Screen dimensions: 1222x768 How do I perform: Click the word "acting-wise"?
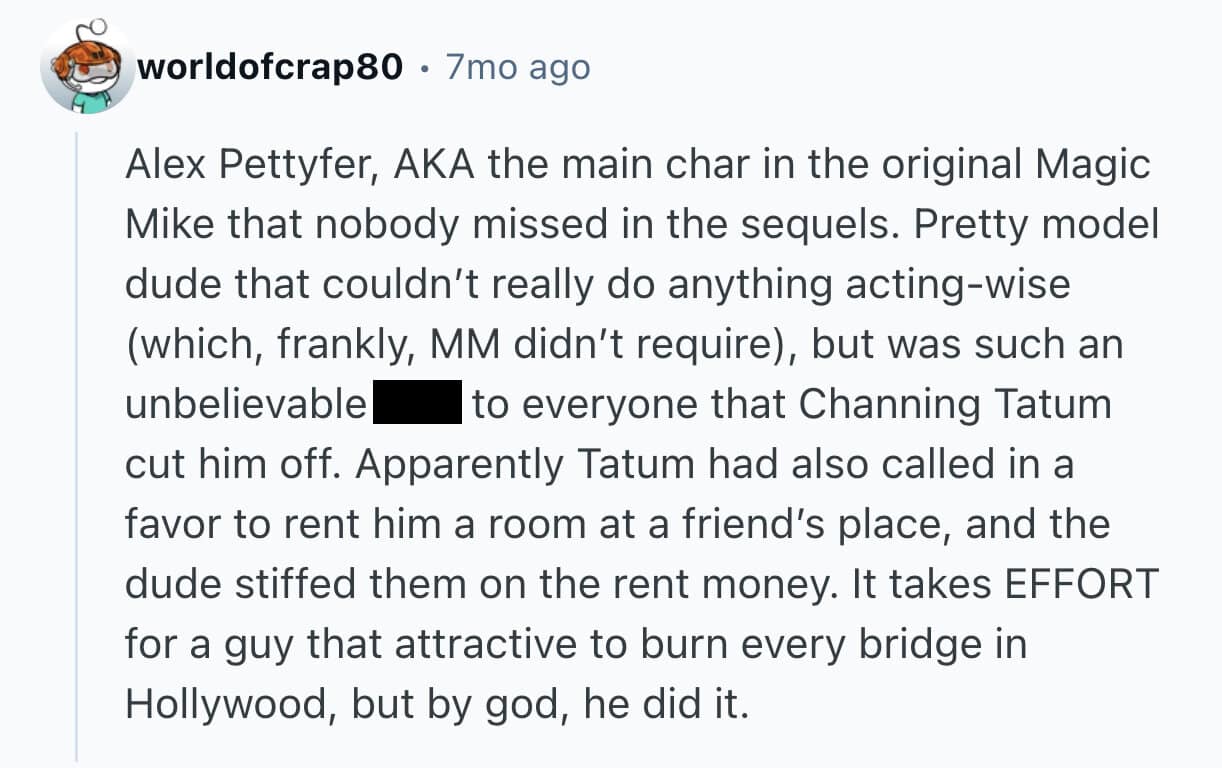point(958,284)
